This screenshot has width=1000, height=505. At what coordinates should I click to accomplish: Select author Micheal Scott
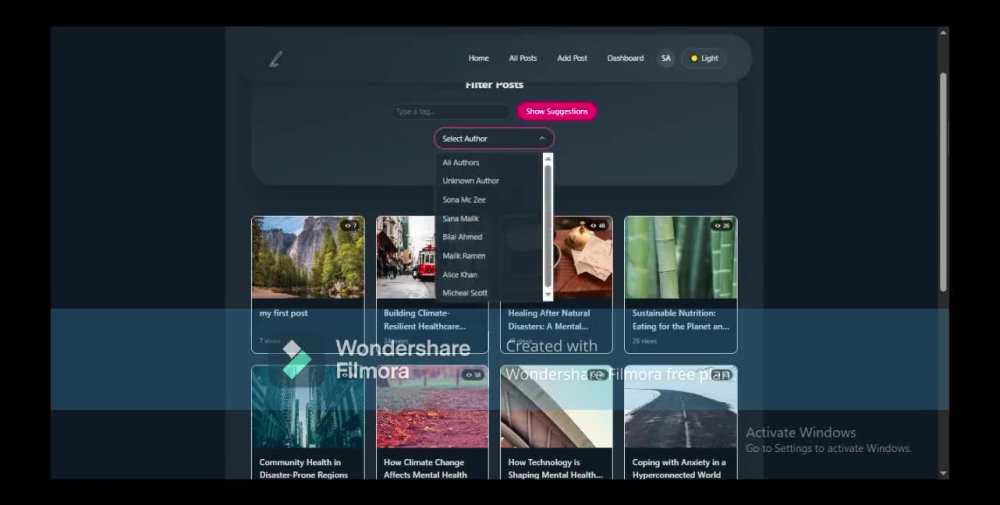click(465, 293)
